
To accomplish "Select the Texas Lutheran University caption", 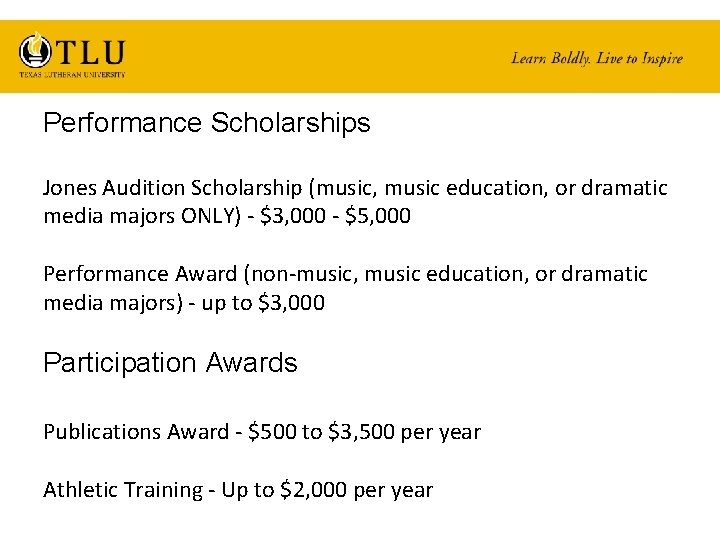I will (x=72, y=74).
